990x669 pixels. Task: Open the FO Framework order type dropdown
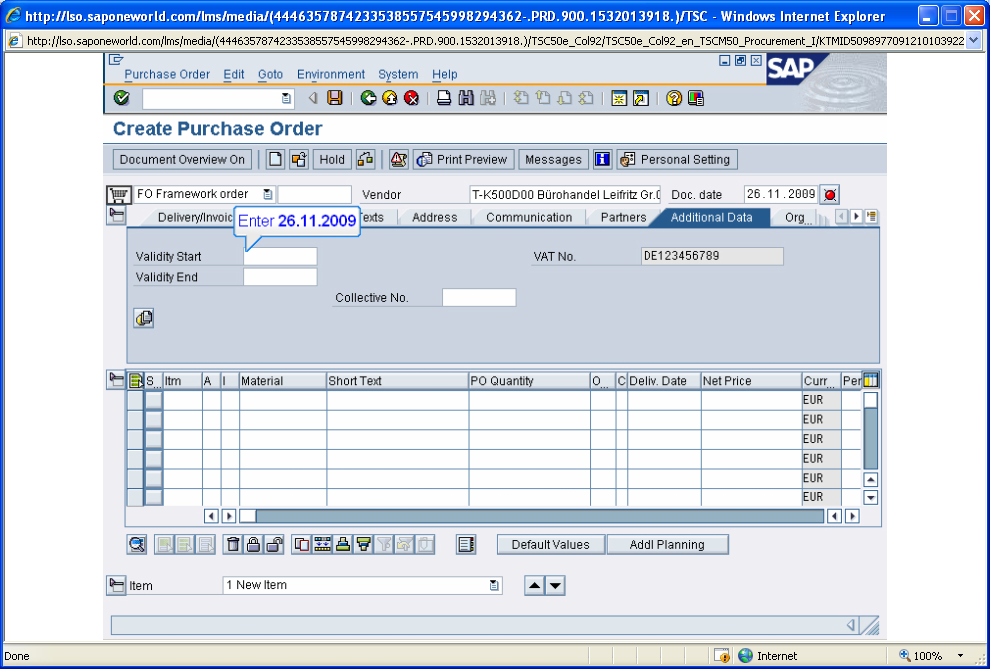pyautogui.click(x=268, y=194)
